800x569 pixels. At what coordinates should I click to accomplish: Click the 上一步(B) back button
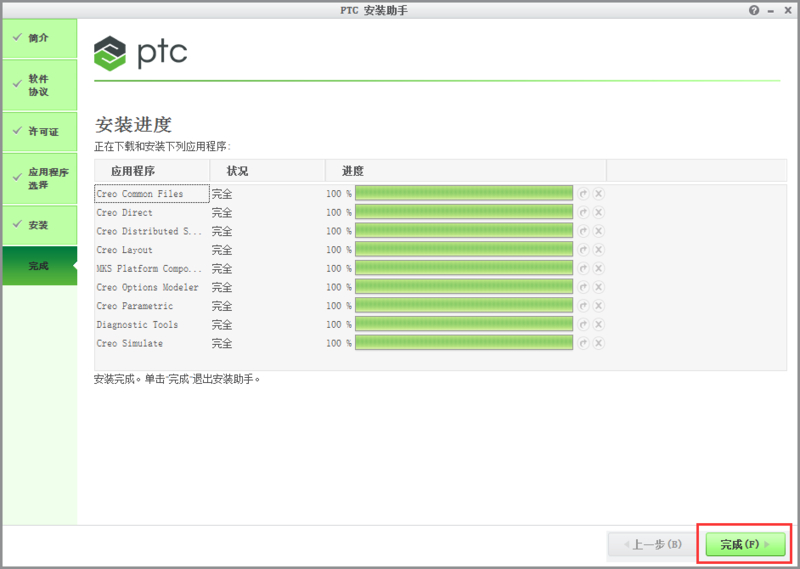(x=653, y=545)
